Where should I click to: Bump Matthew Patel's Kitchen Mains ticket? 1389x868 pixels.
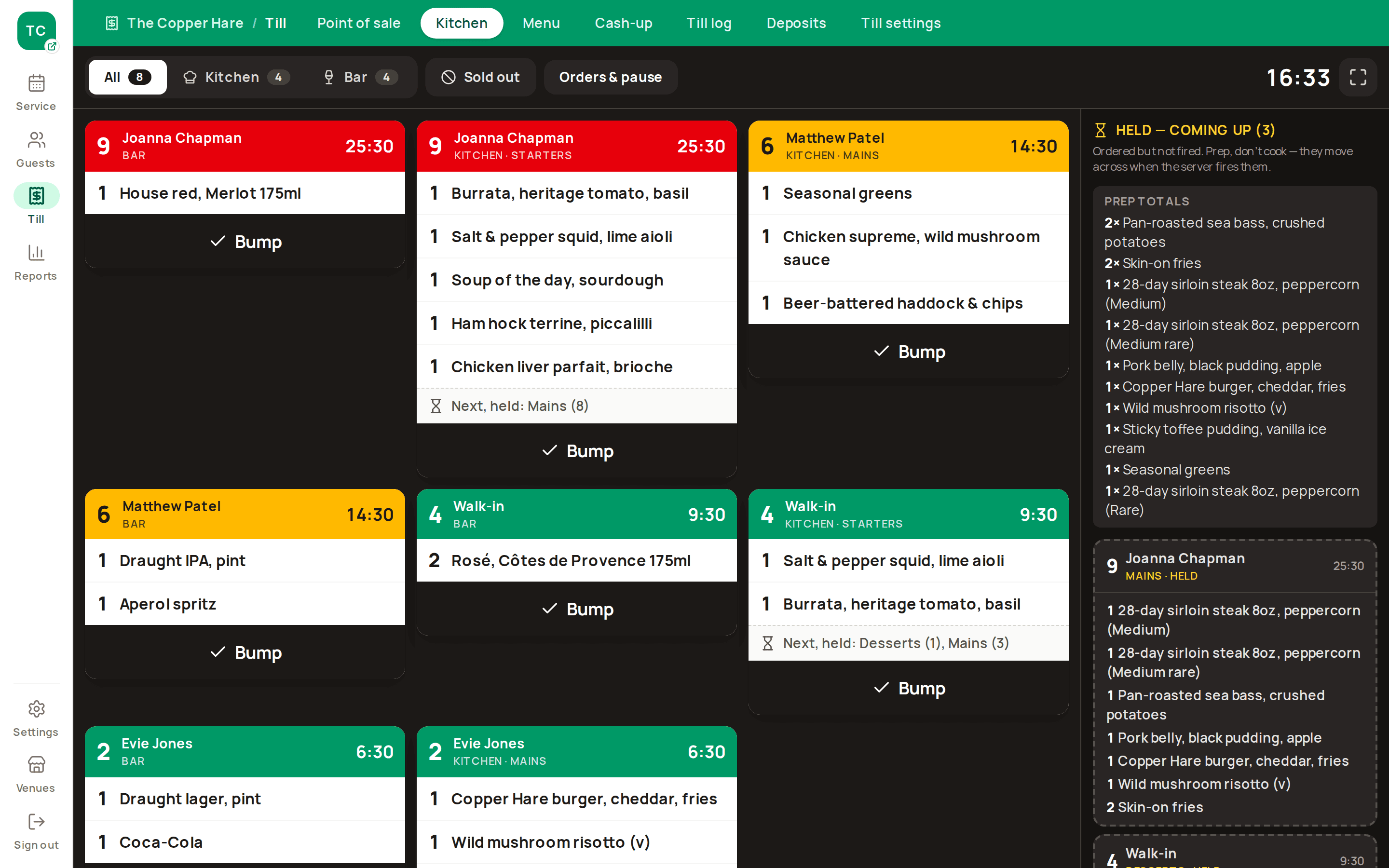point(909,352)
